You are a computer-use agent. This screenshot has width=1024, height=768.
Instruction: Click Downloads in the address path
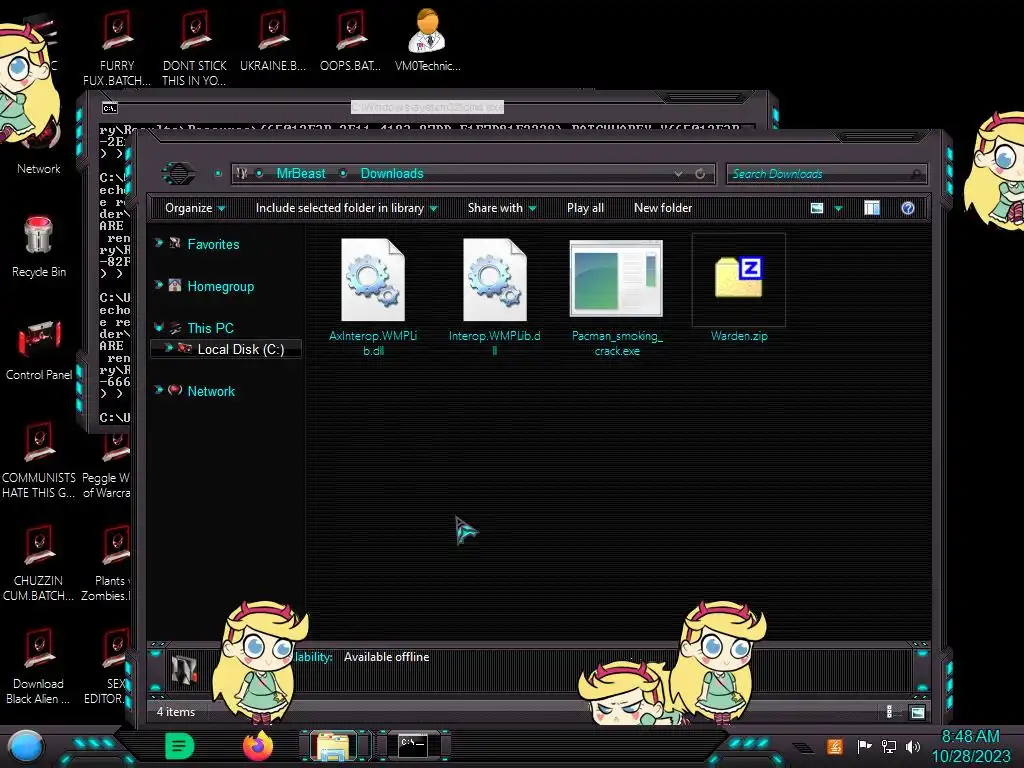392,174
